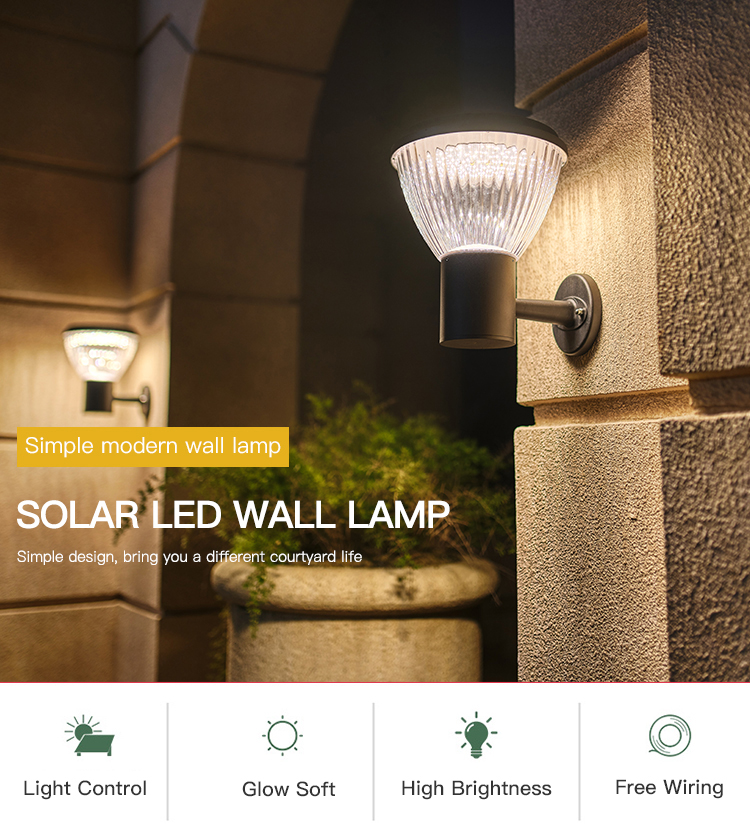
Task: Click the round wall mount plate
Action: click(578, 314)
